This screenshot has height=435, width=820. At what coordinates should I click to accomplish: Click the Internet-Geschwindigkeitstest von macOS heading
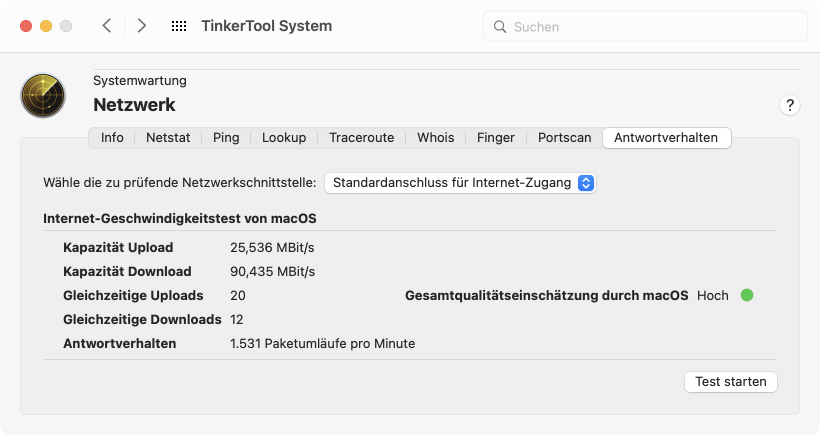point(180,219)
